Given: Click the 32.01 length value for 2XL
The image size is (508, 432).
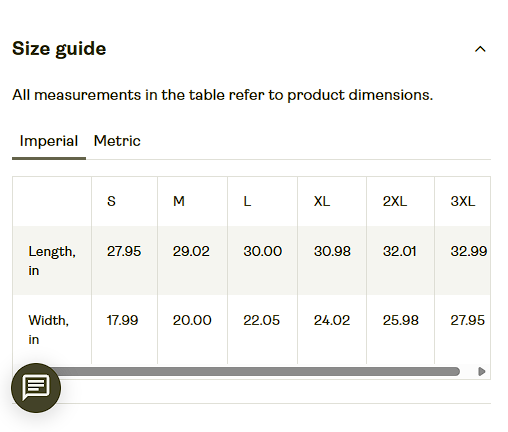Looking at the screenshot, I should [x=400, y=251].
